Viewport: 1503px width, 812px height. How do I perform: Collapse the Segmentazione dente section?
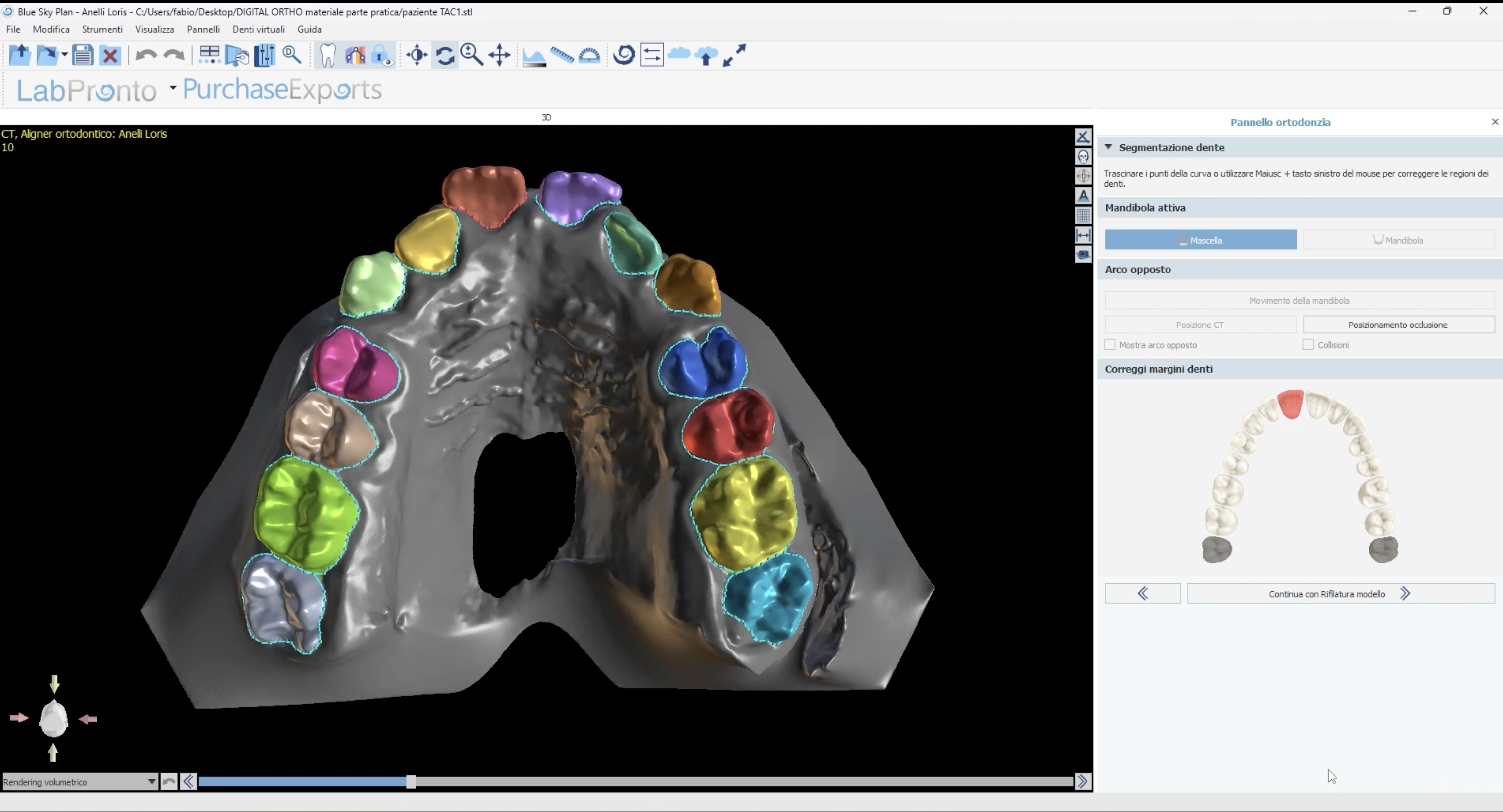pyautogui.click(x=1108, y=147)
